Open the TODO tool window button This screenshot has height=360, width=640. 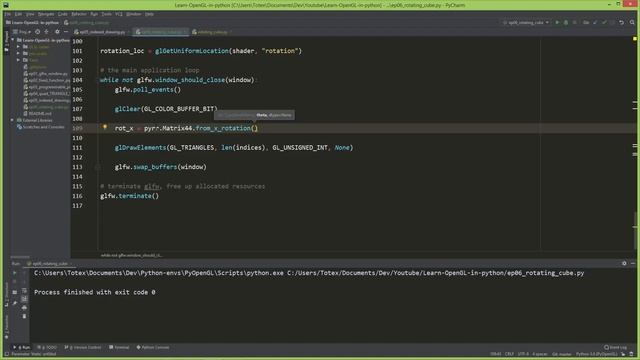coord(47,347)
